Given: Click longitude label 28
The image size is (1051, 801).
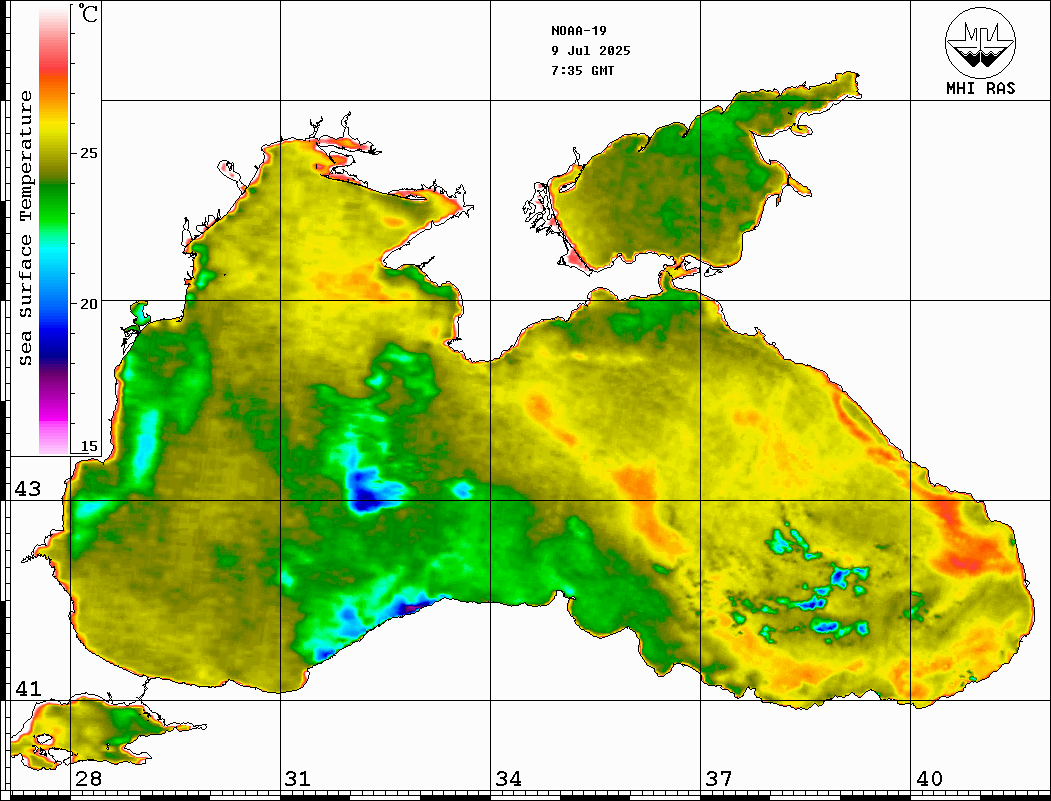Looking at the screenshot, I should pos(88,778).
